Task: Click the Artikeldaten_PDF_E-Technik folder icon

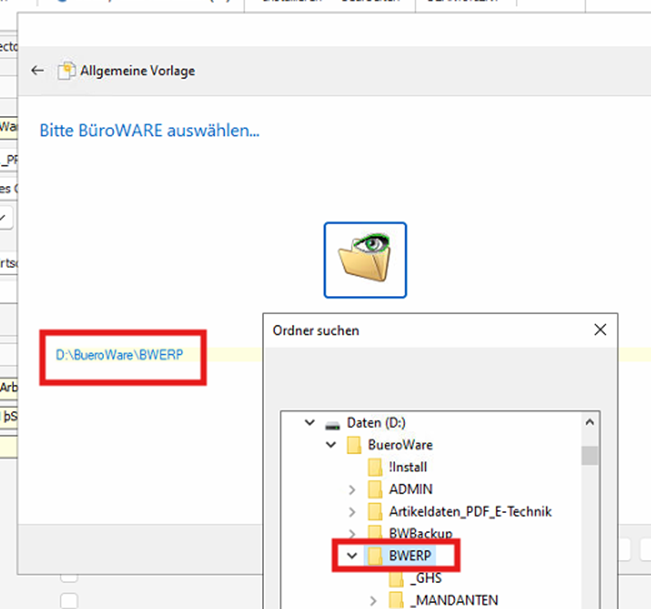Action: [x=375, y=512]
